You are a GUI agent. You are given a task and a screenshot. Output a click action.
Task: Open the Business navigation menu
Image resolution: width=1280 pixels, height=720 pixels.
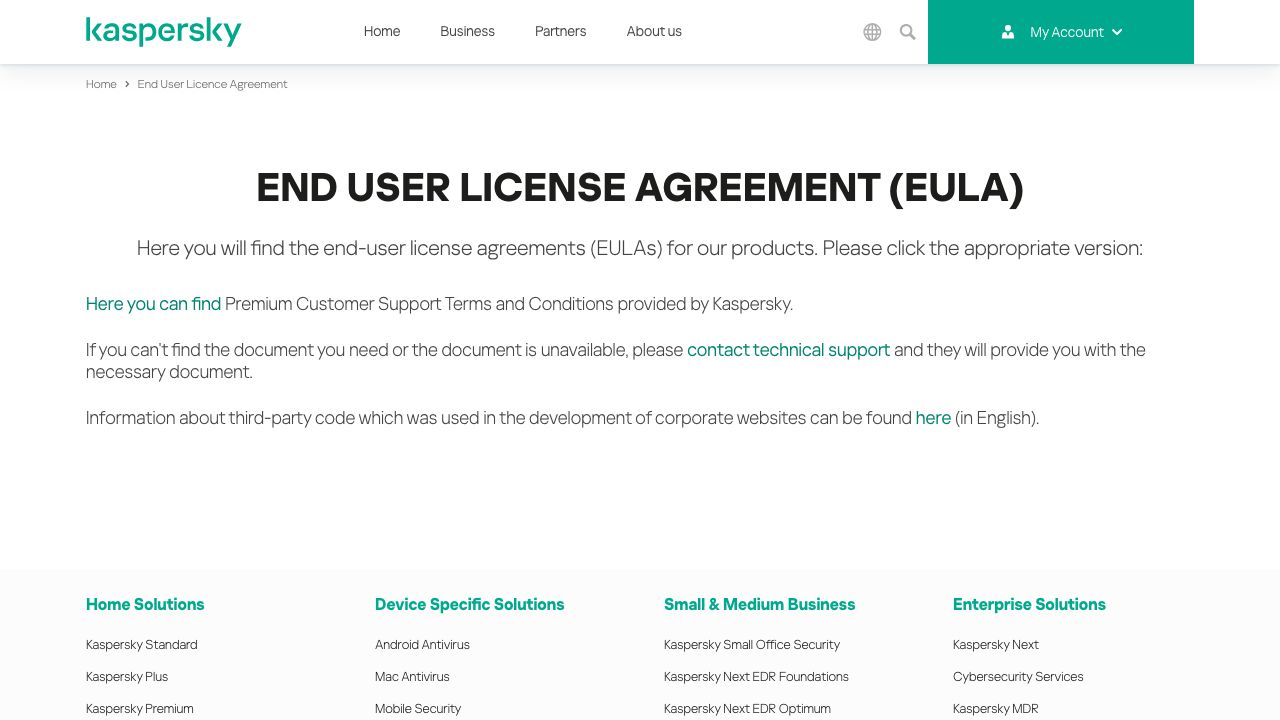pyautogui.click(x=467, y=31)
